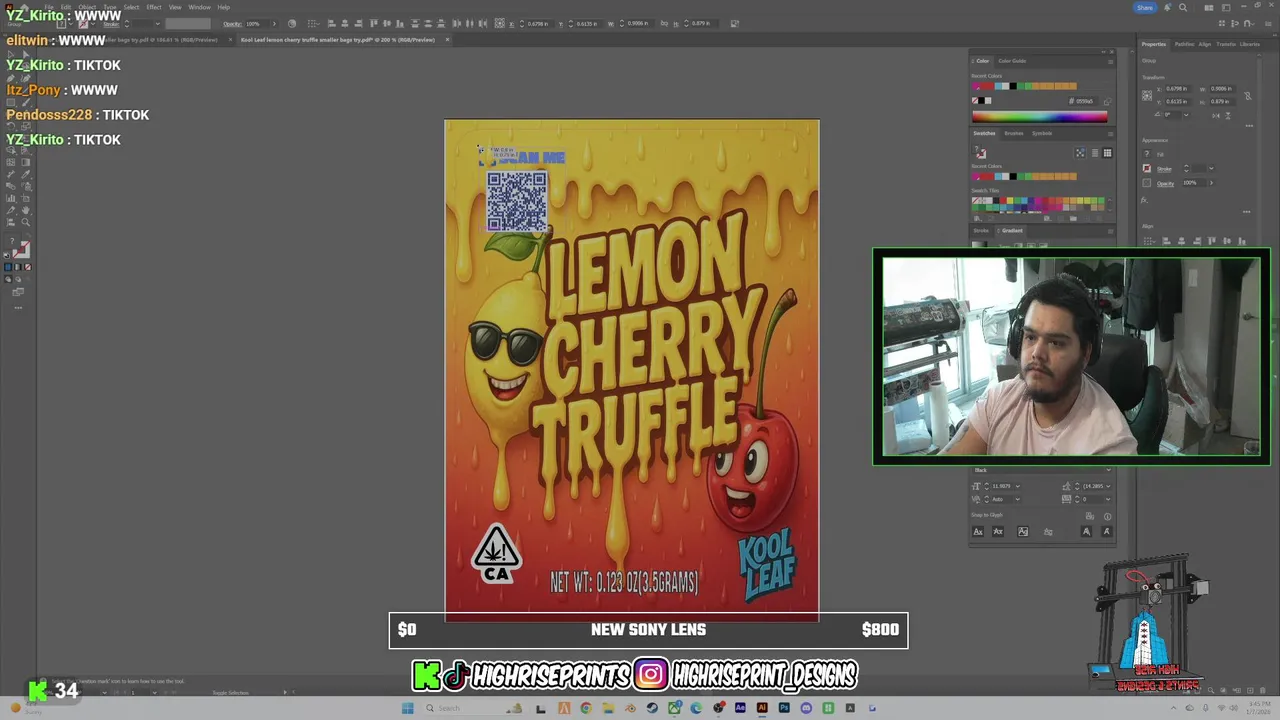Click the fill and stroke indicator in left toolbar
1280x720 pixels.
19,246
